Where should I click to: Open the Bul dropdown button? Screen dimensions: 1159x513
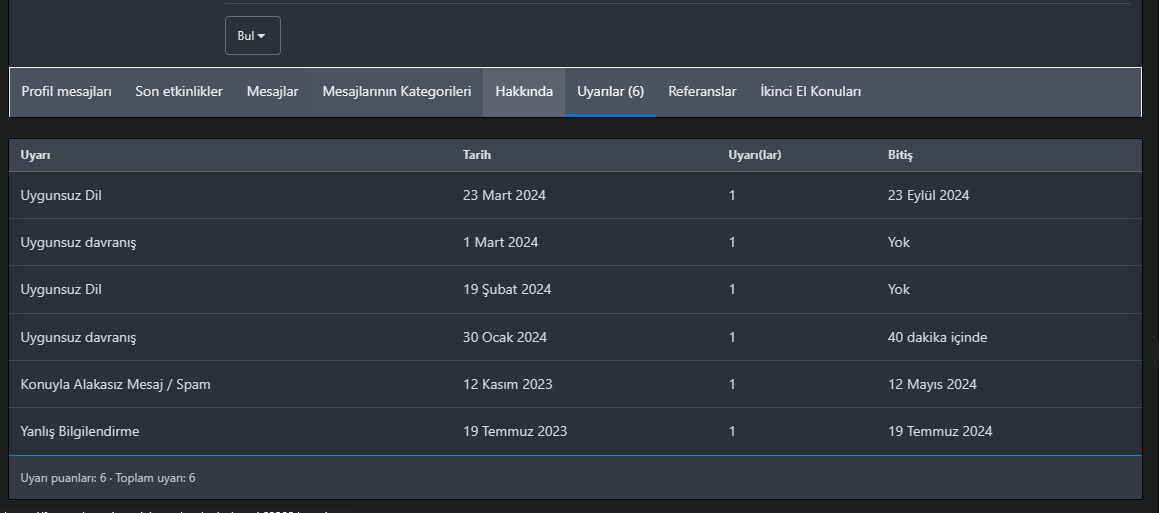pyautogui.click(x=252, y=36)
